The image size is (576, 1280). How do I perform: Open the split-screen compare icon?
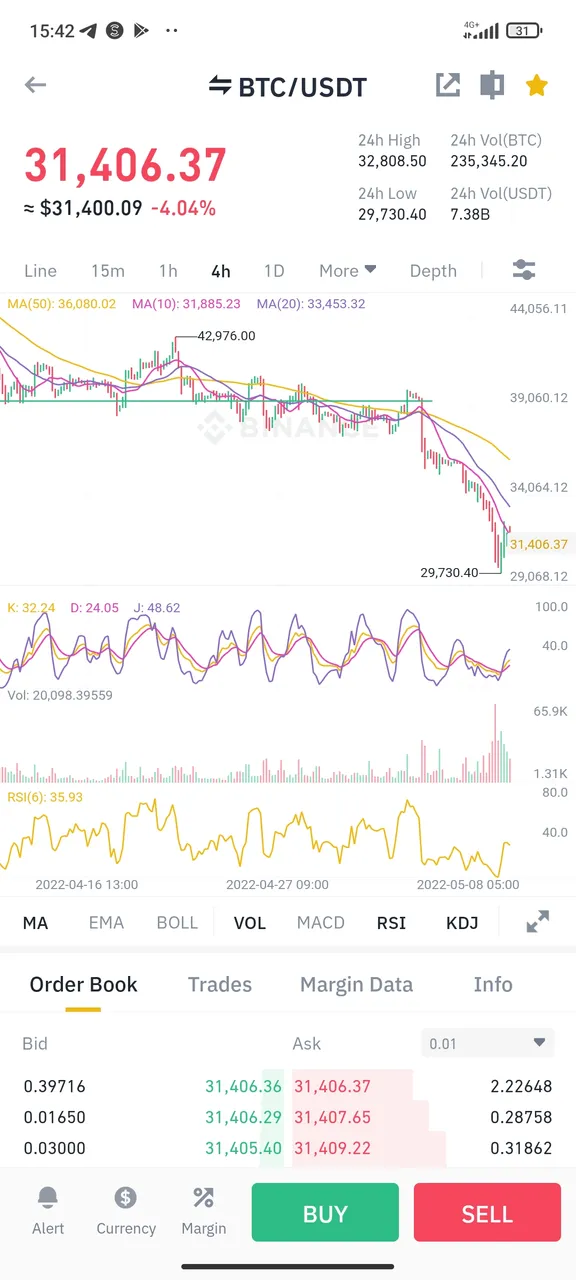click(x=492, y=85)
